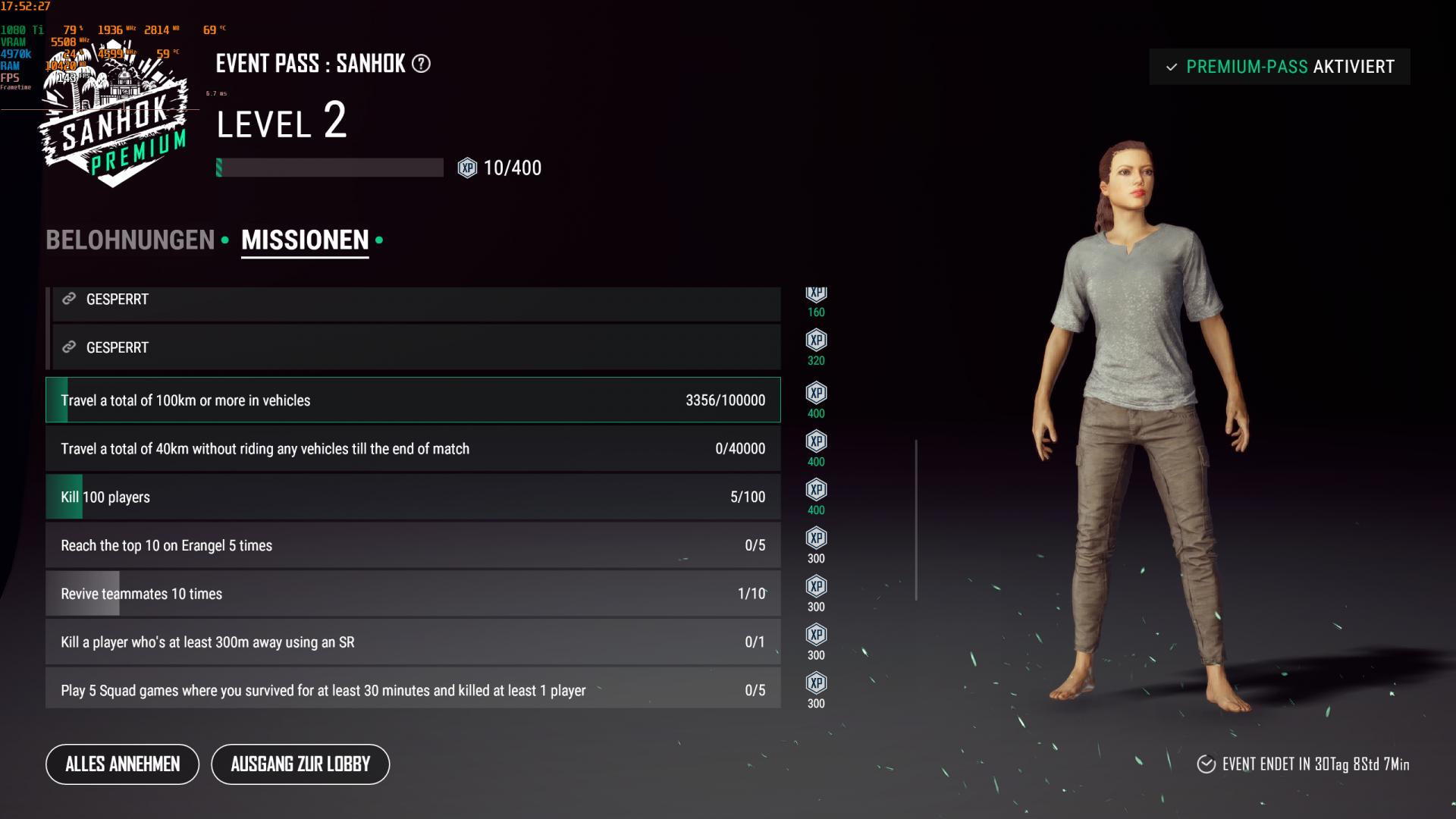Click XP badge for SR kill mission

pos(816,635)
